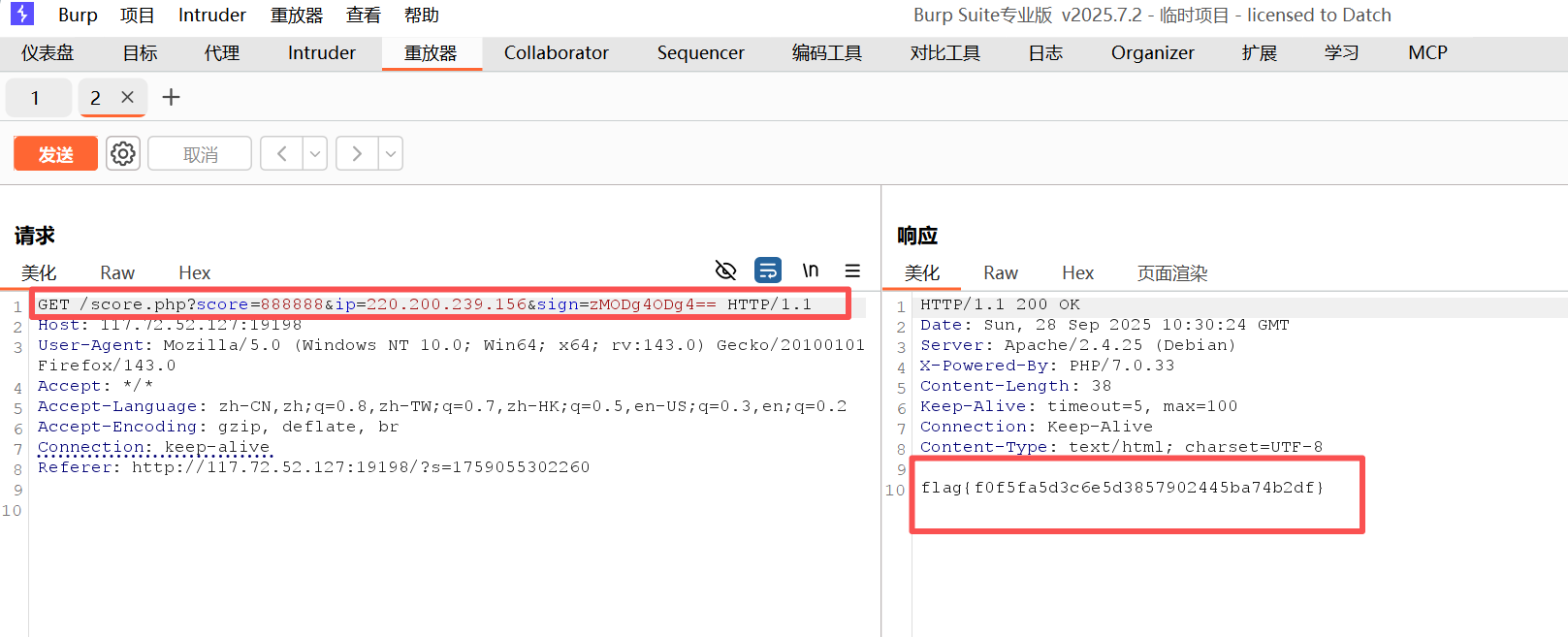
Task: Click the GET /score.php request line
Action: (425, 304)
